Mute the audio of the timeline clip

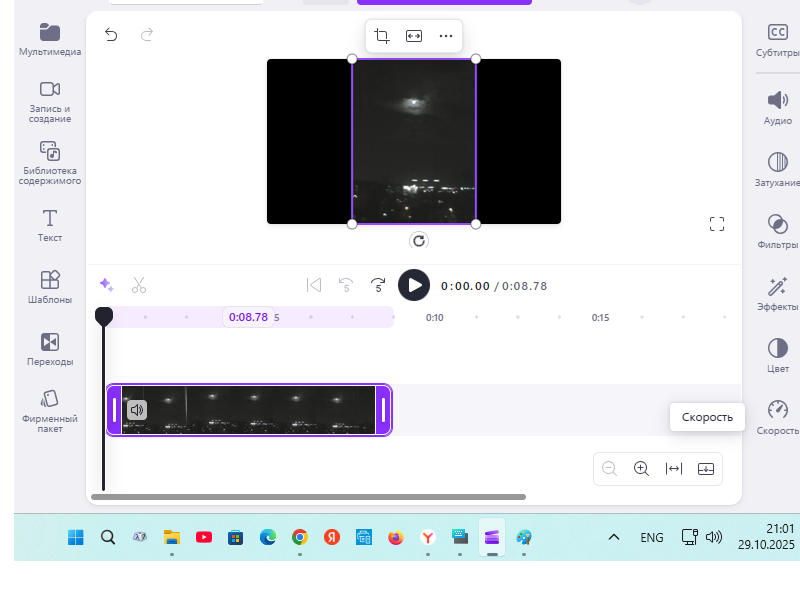pyautogui.click(x=137, y=410)
